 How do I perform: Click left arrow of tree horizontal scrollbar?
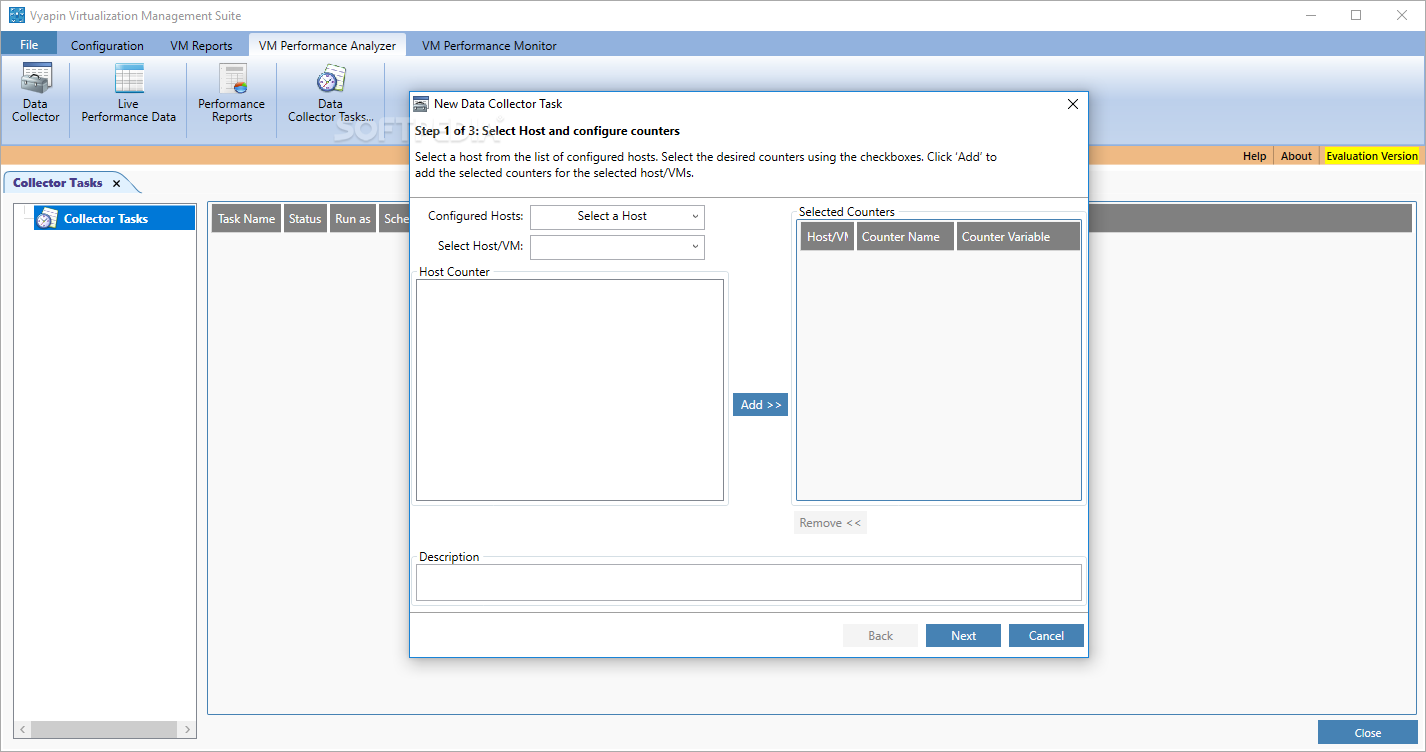pyautogui.click(x=23, y=730)
